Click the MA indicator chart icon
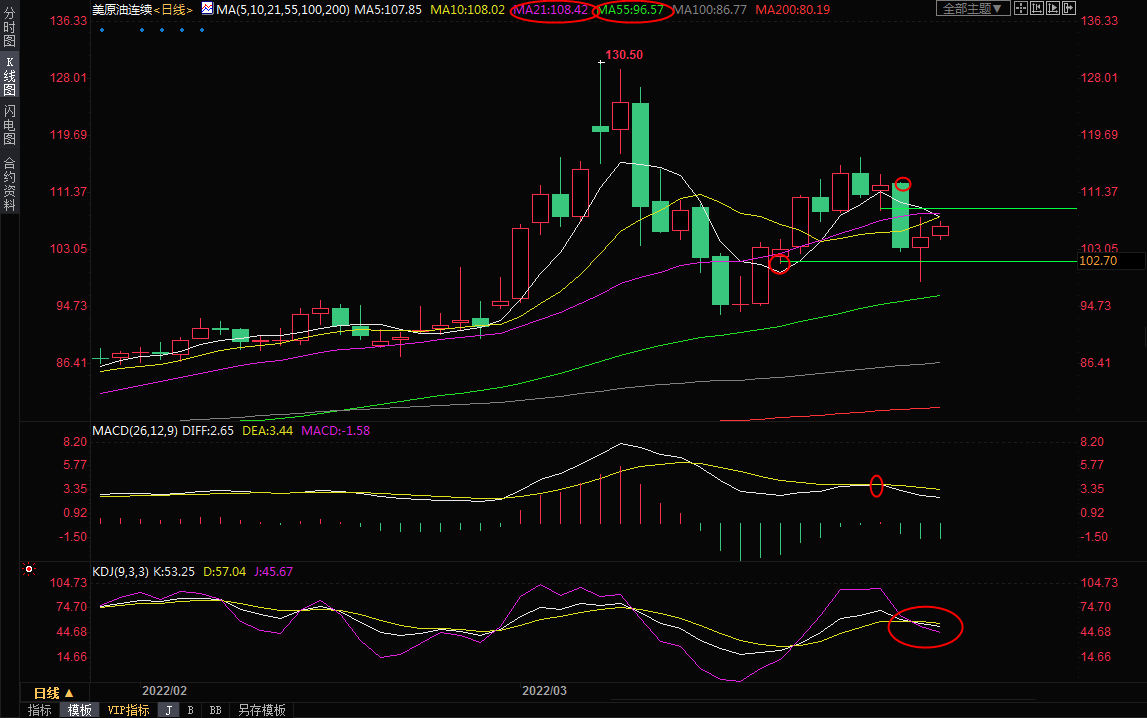 207,9
